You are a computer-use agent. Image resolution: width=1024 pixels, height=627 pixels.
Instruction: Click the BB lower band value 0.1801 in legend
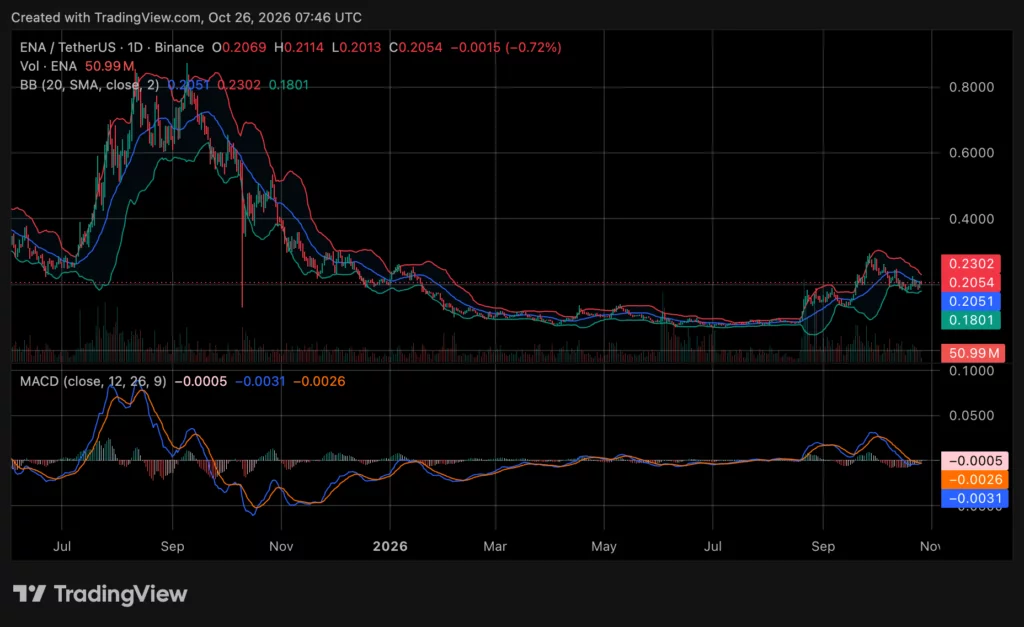(x=289, y=85)
